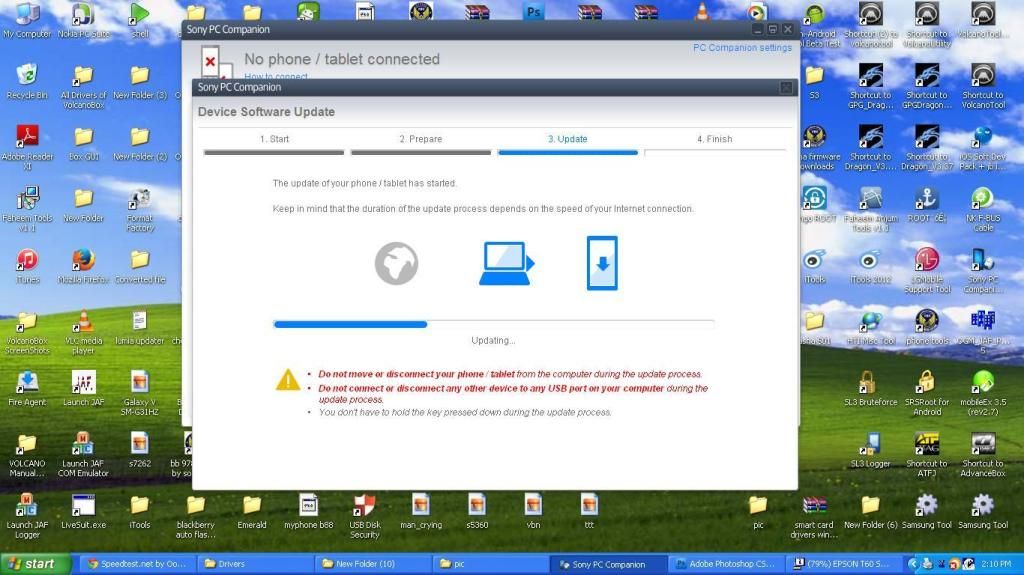Open Adobe Reader XI desktop icon
This screenshot has width=1024, height=575.
coord(27,148)
